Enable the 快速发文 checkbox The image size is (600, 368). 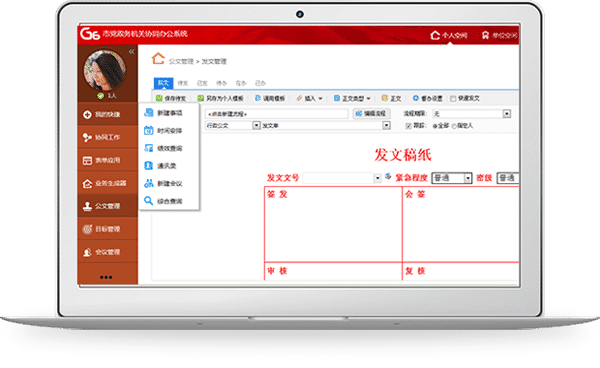pyautogui.click(x=453, y=99)
